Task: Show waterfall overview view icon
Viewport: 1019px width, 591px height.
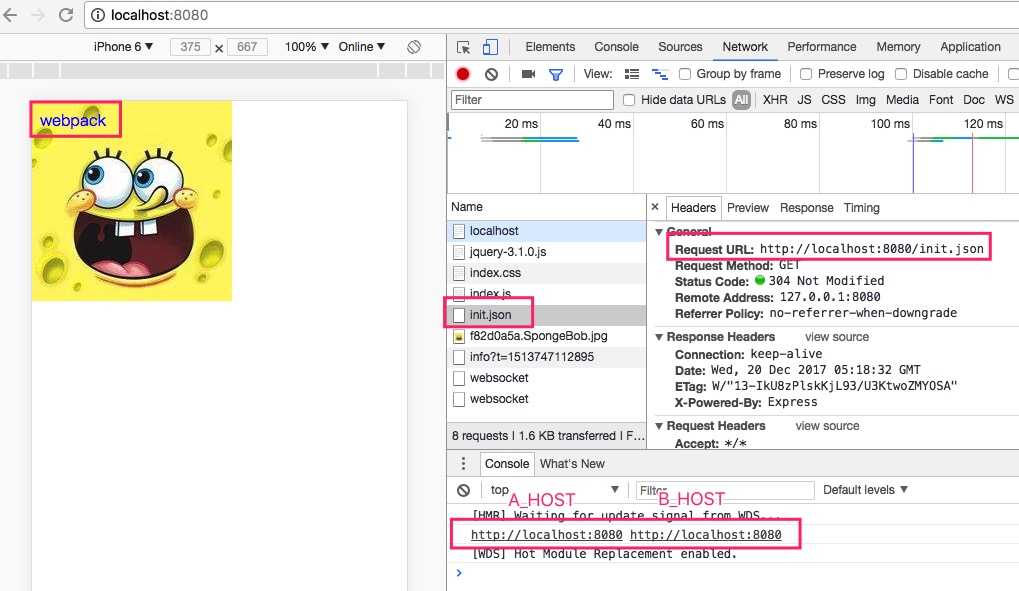Action: coord(660,74)
